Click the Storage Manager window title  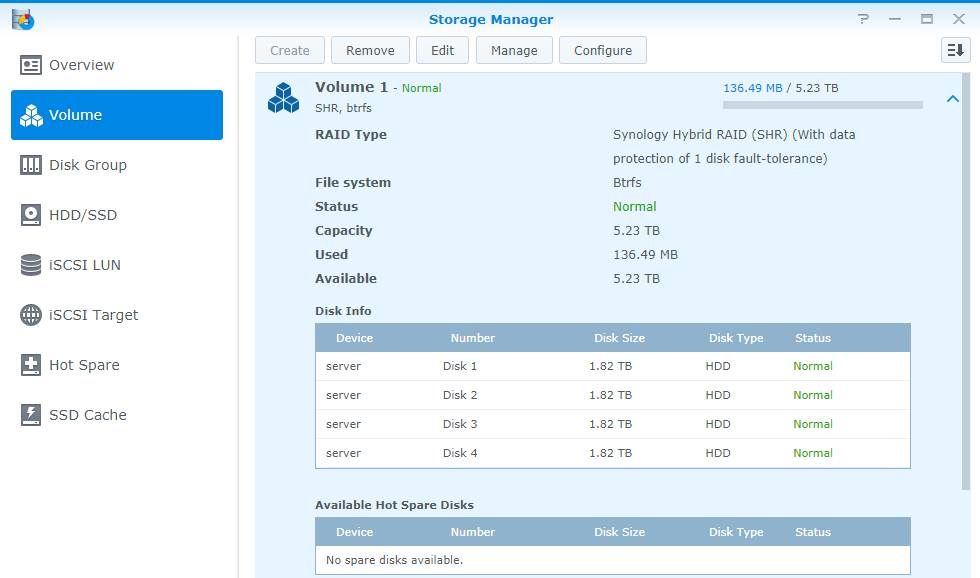[x=491, y=19]
